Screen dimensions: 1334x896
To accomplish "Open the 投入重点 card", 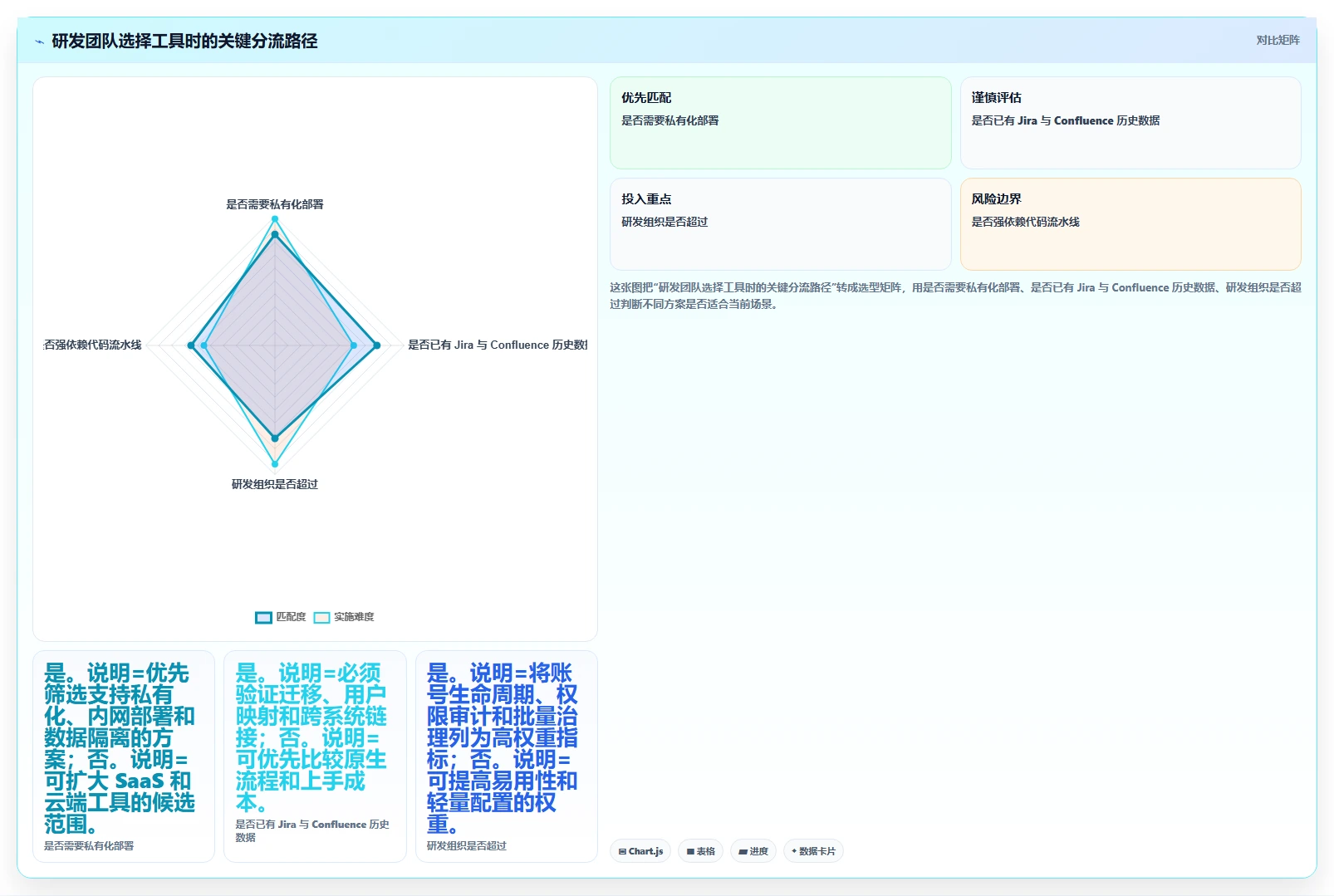I will tap(780, 224).
